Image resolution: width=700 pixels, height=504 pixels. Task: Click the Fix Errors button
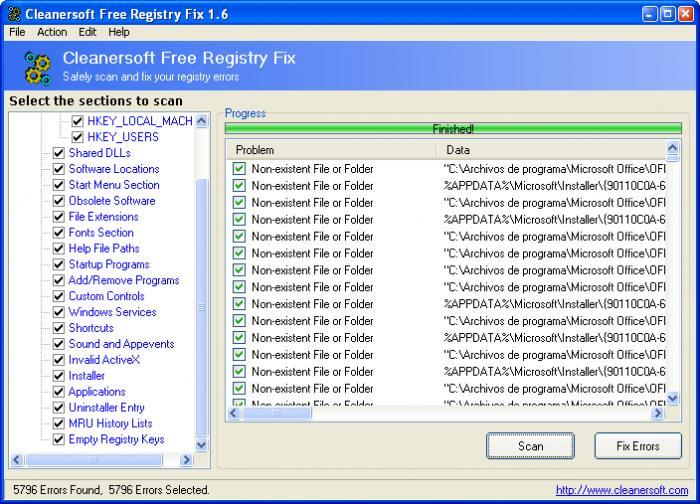click(638, 446)
